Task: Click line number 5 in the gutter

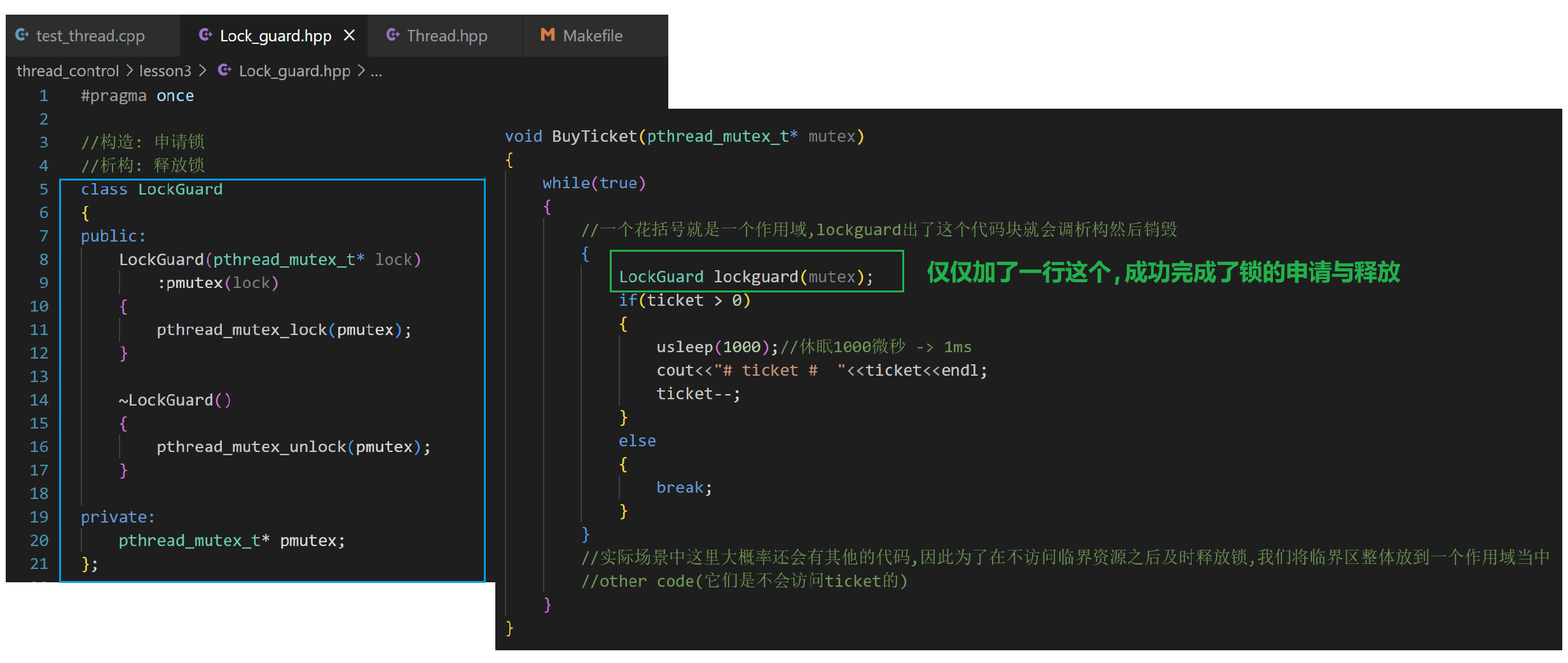Action: [44, 189]
